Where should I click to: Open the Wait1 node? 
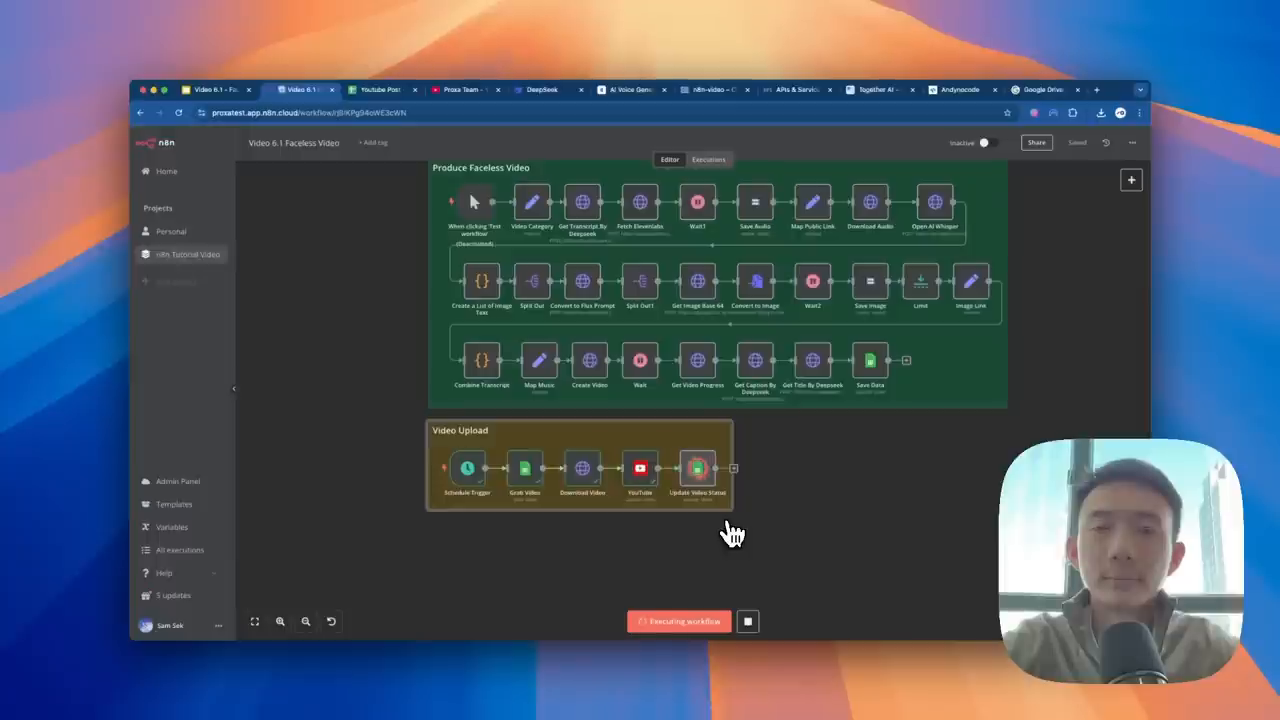click(x=698, y=202)
